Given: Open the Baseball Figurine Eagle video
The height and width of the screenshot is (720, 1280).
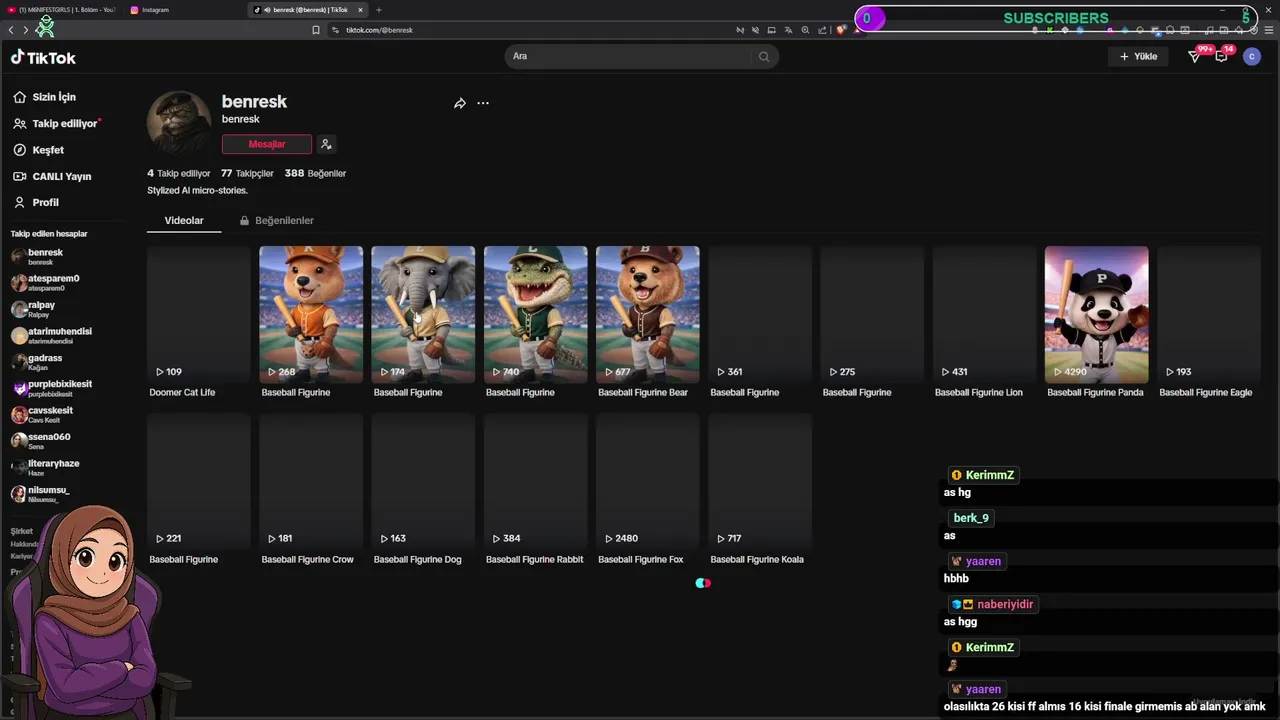Looking at the screenshot, I should [1209, 314].
